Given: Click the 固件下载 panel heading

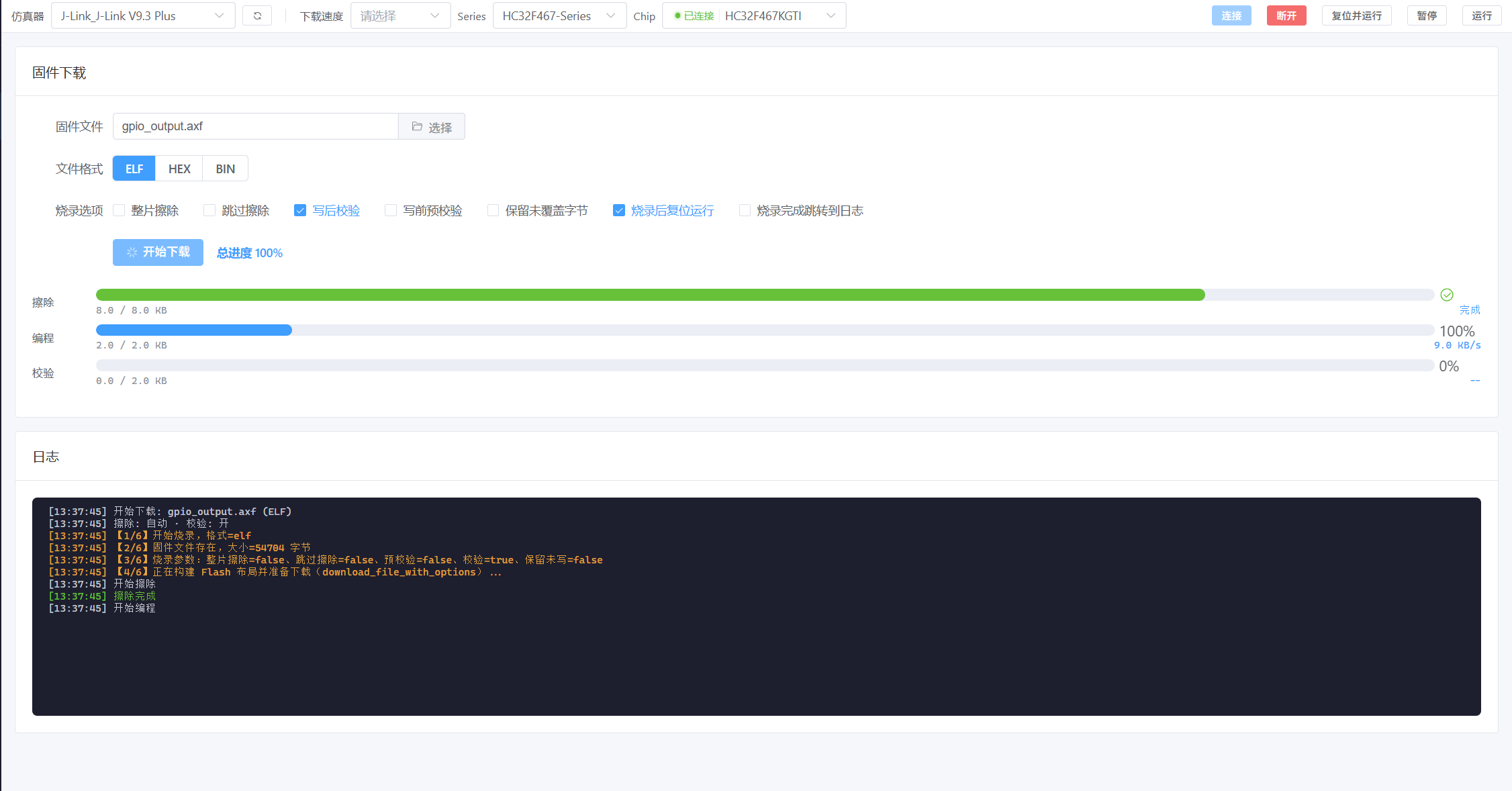Looking at the screenshot, I should (59, 73).
